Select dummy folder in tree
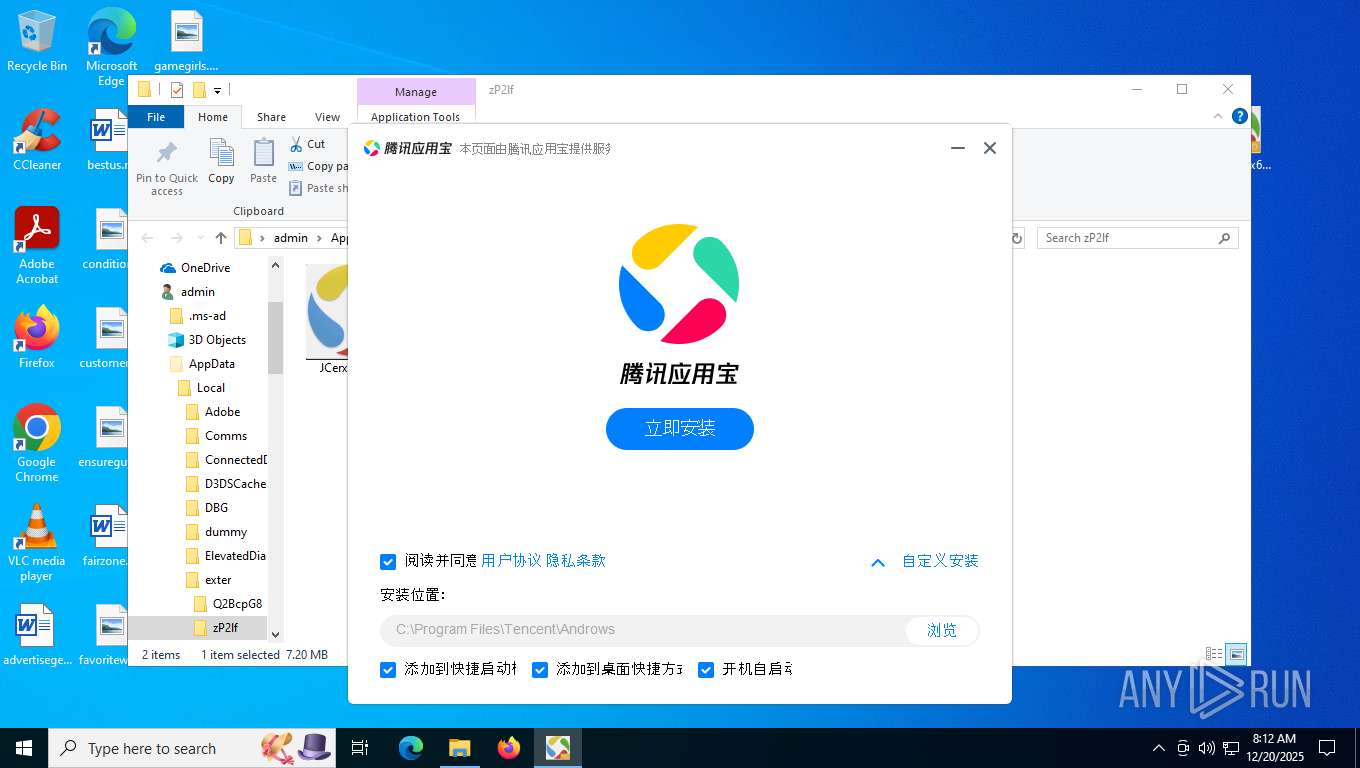1360x768 pixels. (x=226, y=532)
